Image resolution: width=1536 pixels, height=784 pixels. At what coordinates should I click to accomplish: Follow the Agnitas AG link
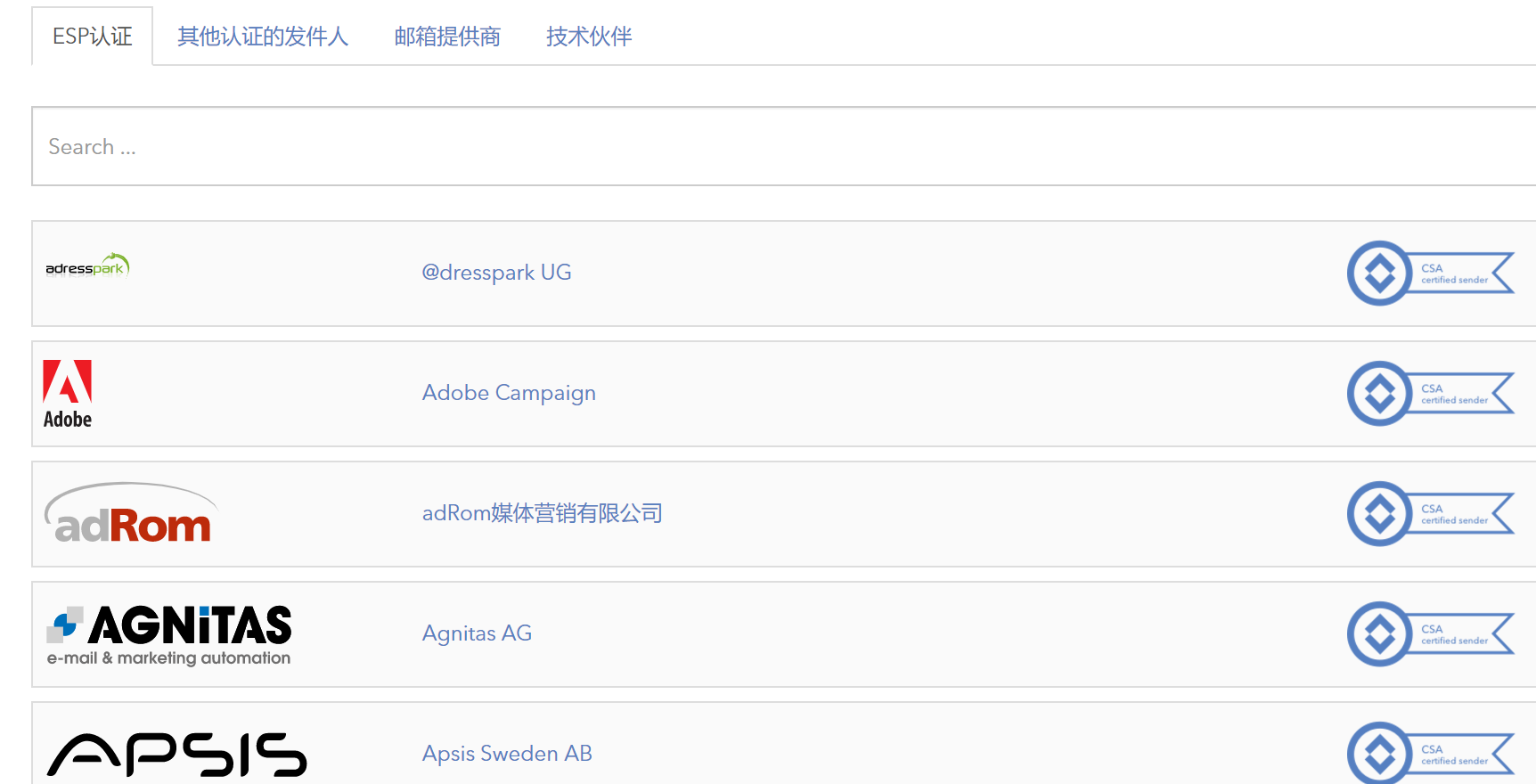pos(477,633)
